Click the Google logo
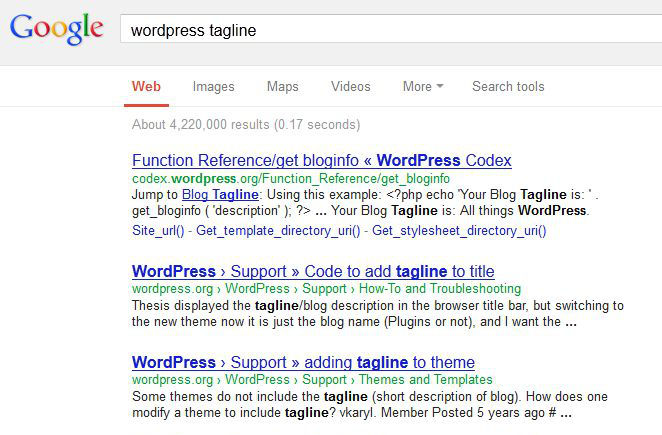This screenshot has height=435, width=662. click(x=57, y=29)
